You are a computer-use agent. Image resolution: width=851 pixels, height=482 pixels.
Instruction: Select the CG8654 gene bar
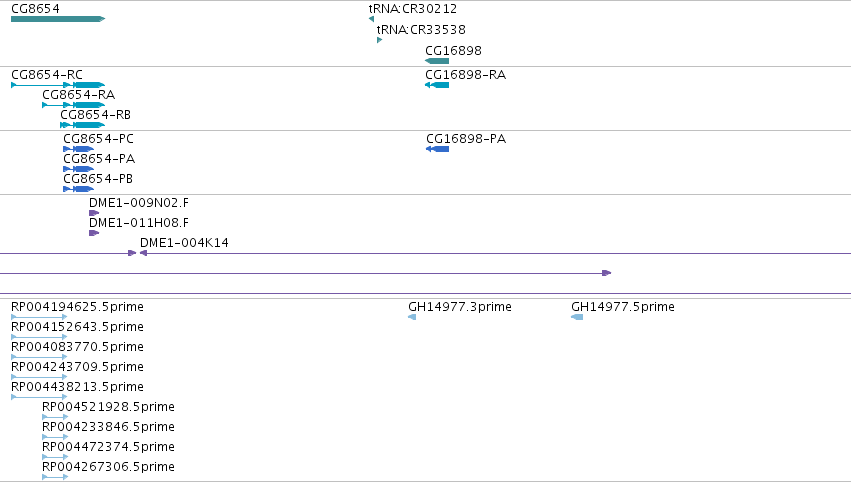point(58,19)
